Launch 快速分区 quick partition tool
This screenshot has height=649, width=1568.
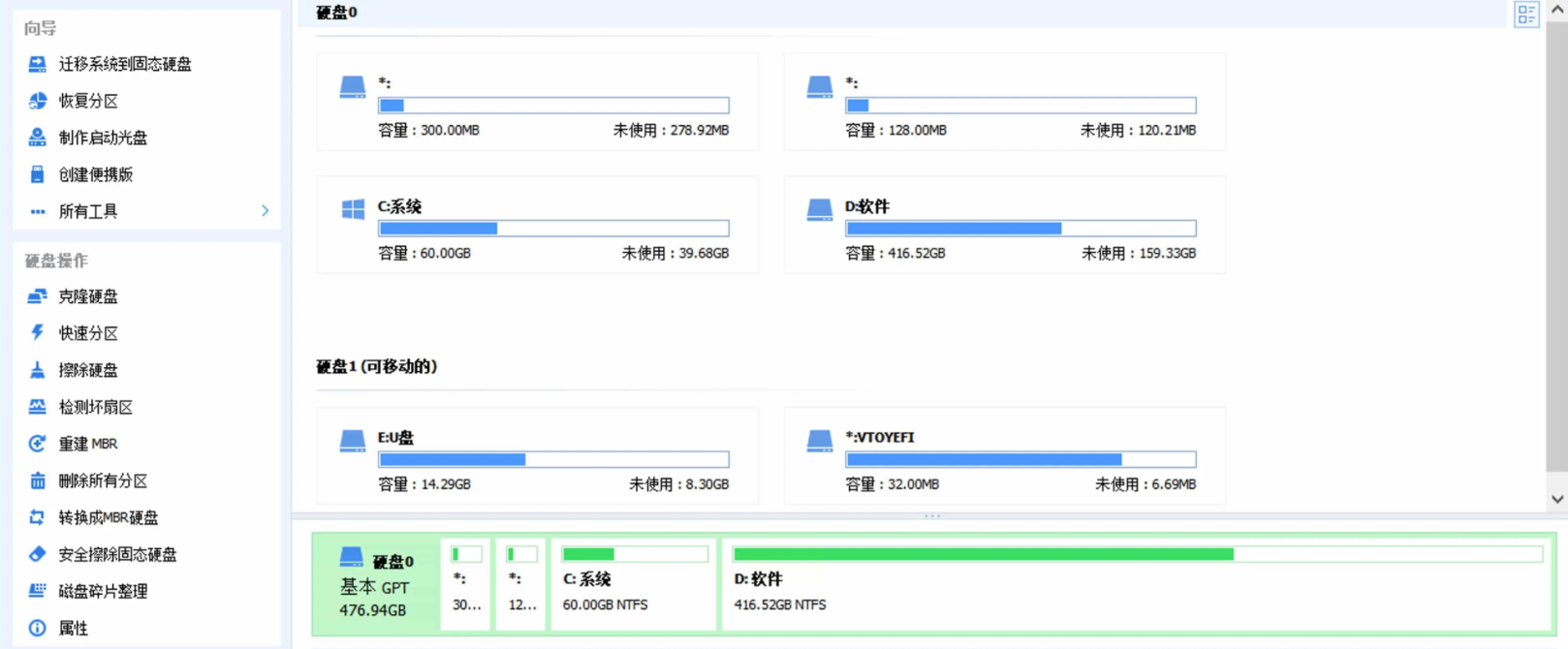click(87, 333)
